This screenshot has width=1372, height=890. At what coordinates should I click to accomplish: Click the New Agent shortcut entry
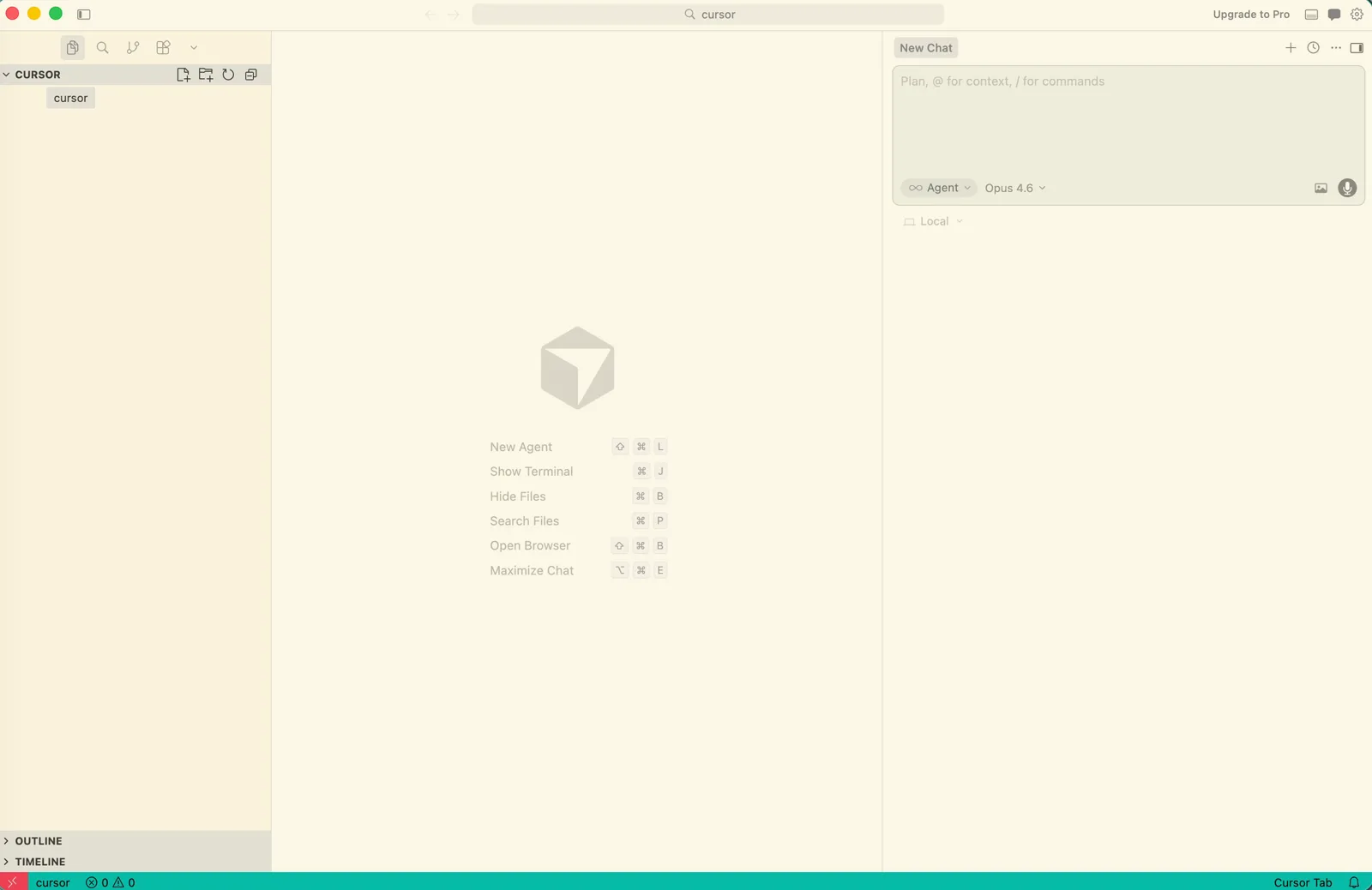[578, 447]
